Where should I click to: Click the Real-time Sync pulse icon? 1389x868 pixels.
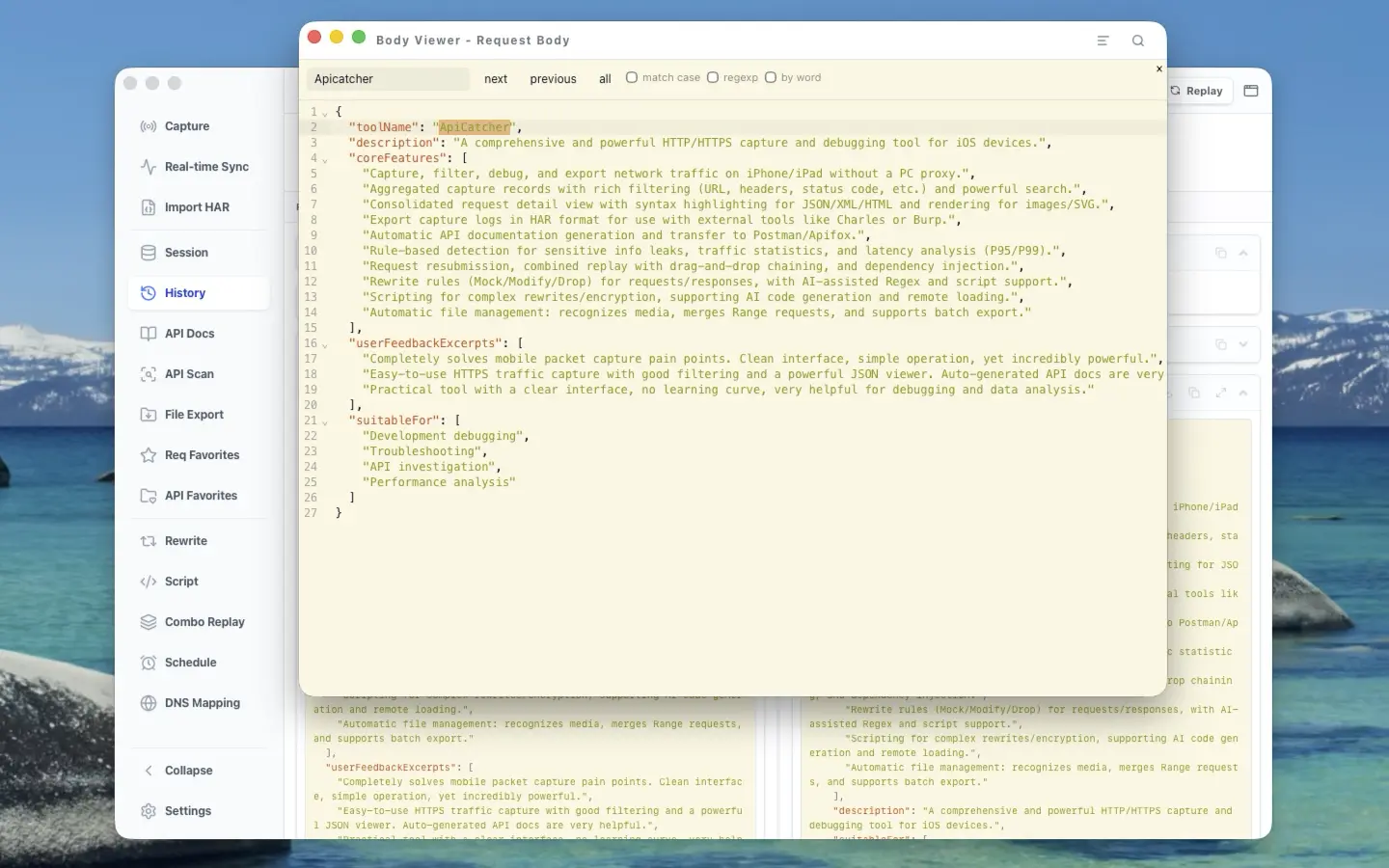(x=149, y=167)
